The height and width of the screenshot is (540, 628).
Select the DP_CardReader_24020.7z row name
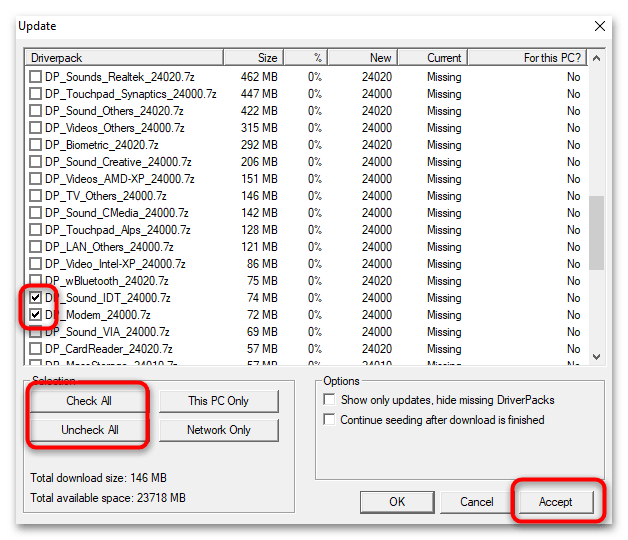pyautogui.click(x=109, y=349)
